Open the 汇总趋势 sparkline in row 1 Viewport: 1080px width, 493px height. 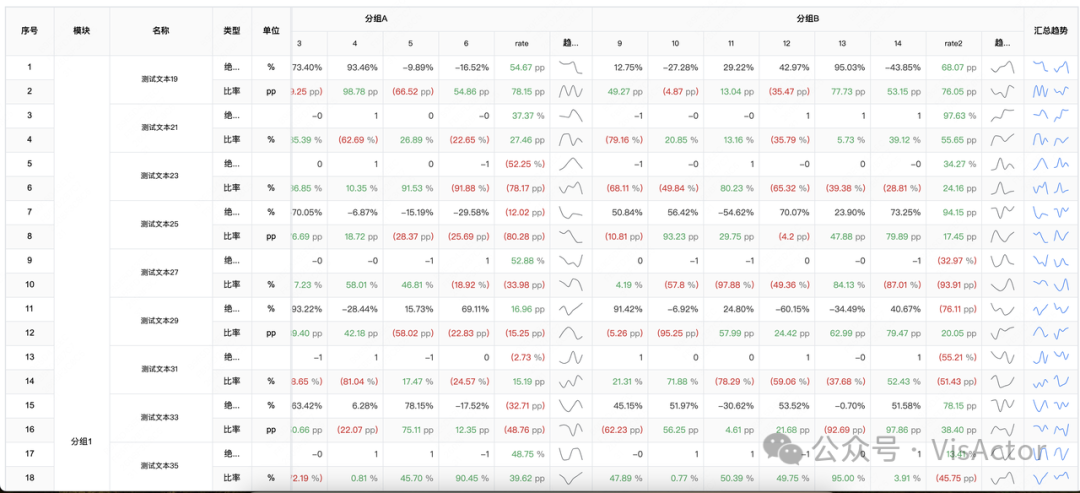pos(1051,67)
